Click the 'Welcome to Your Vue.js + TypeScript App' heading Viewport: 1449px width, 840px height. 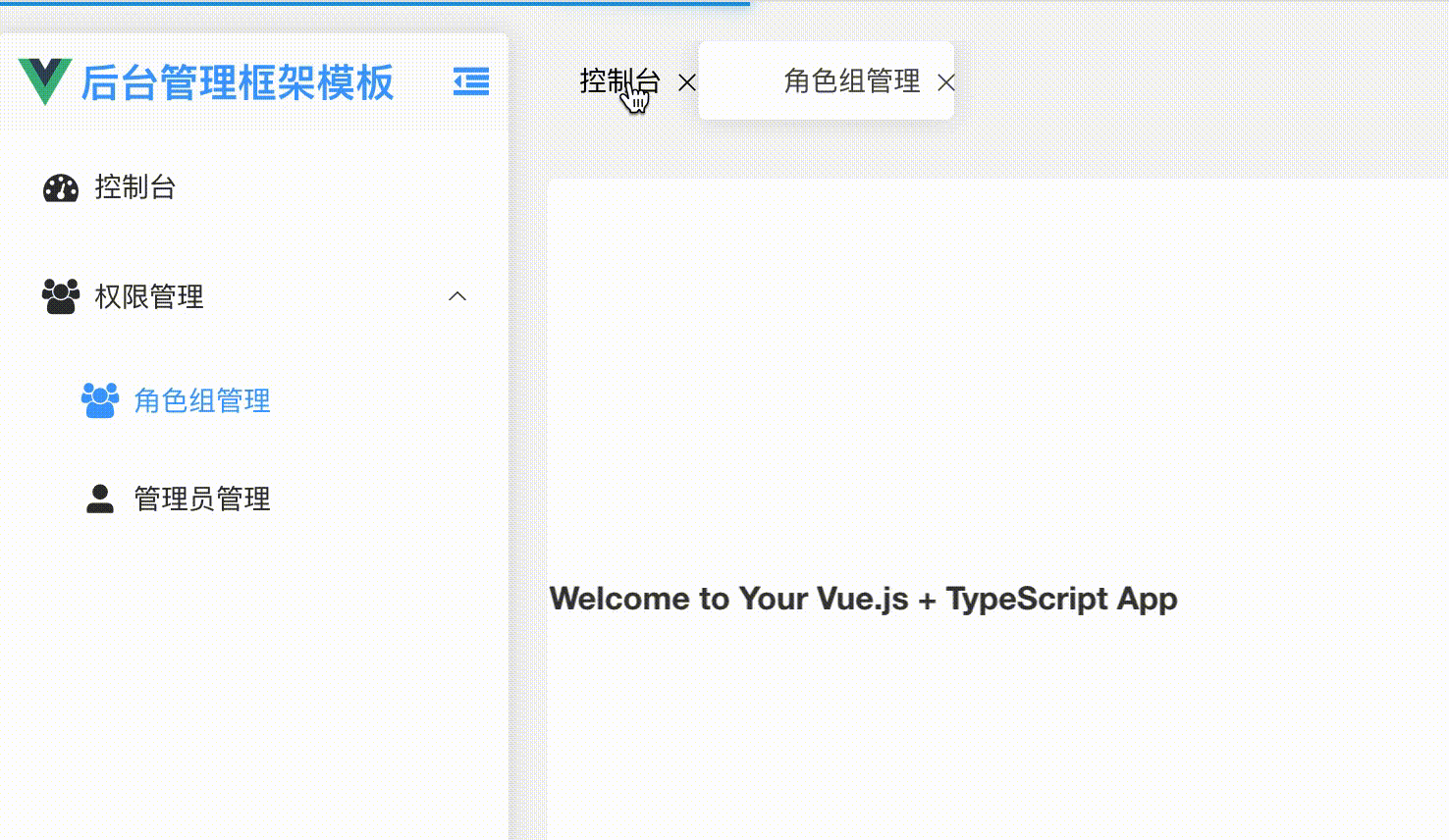pyautogui.click(x=863, y=599)
